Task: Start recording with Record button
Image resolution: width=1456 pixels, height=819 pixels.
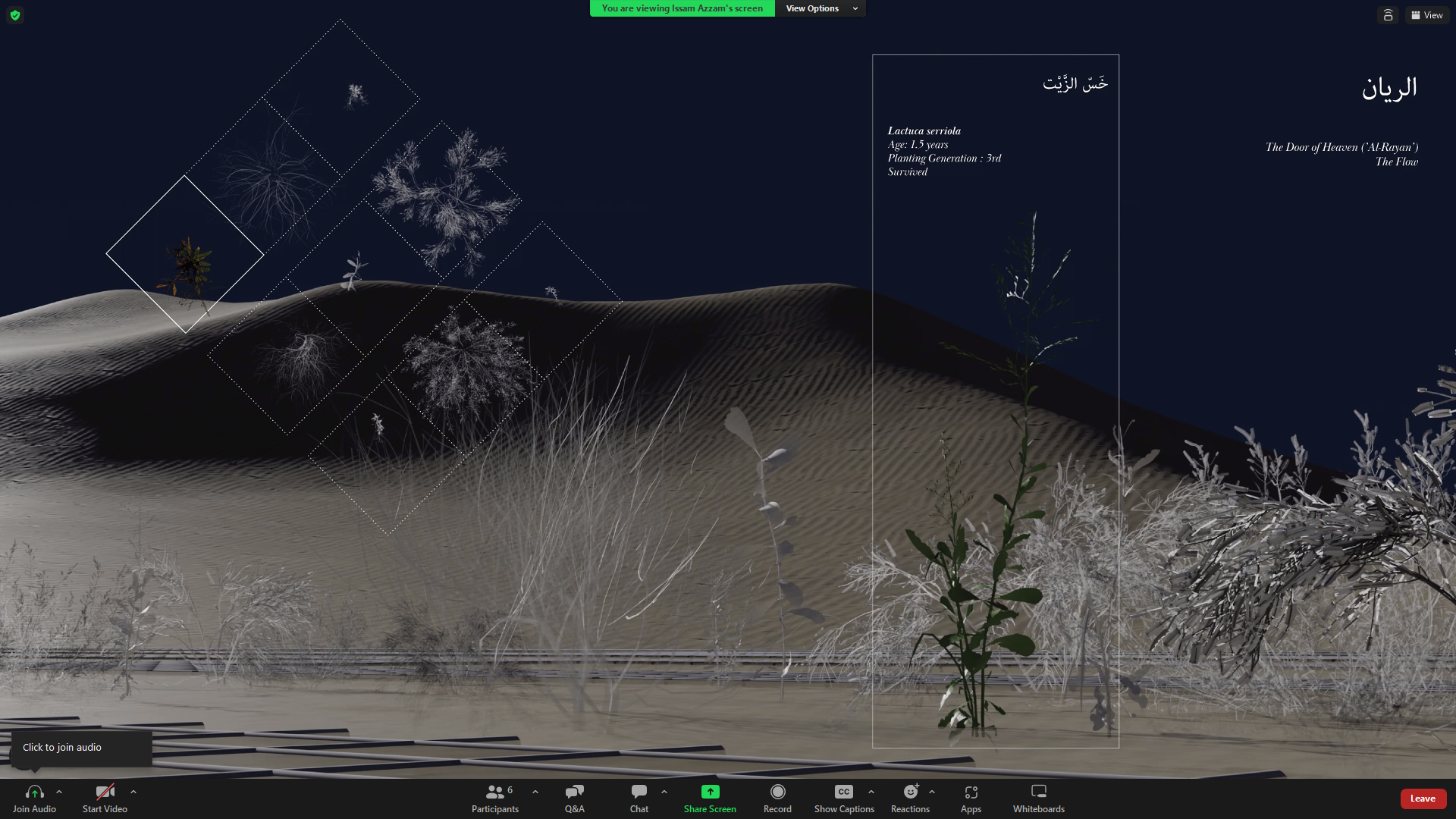Action: click(777, 799)
